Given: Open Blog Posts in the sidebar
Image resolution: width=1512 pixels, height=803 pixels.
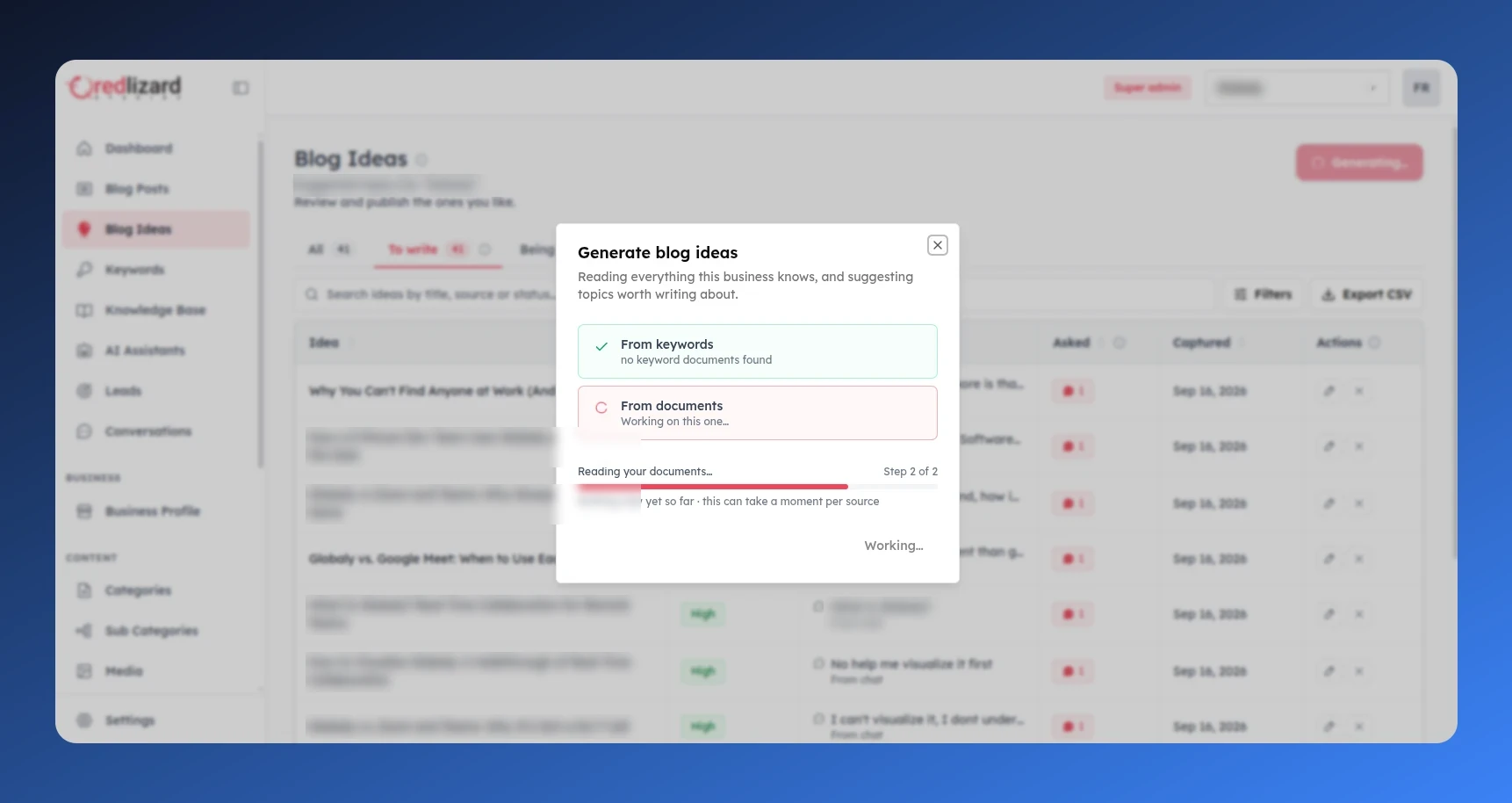Looking at the screenshot, I should click(156, 189).
